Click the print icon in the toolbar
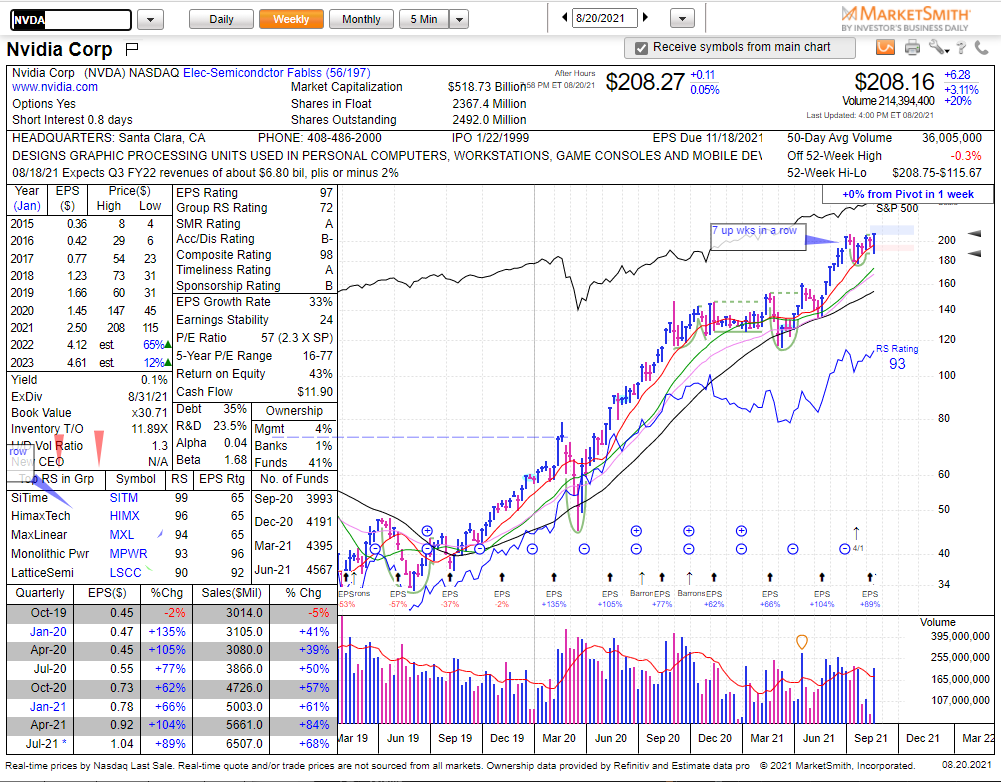 912,47
